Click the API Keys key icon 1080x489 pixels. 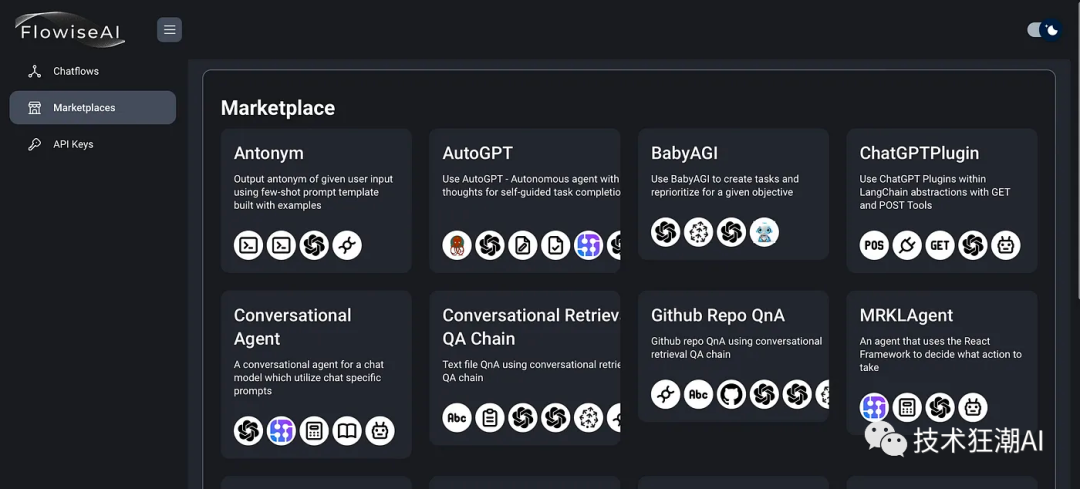click(34, 144)
